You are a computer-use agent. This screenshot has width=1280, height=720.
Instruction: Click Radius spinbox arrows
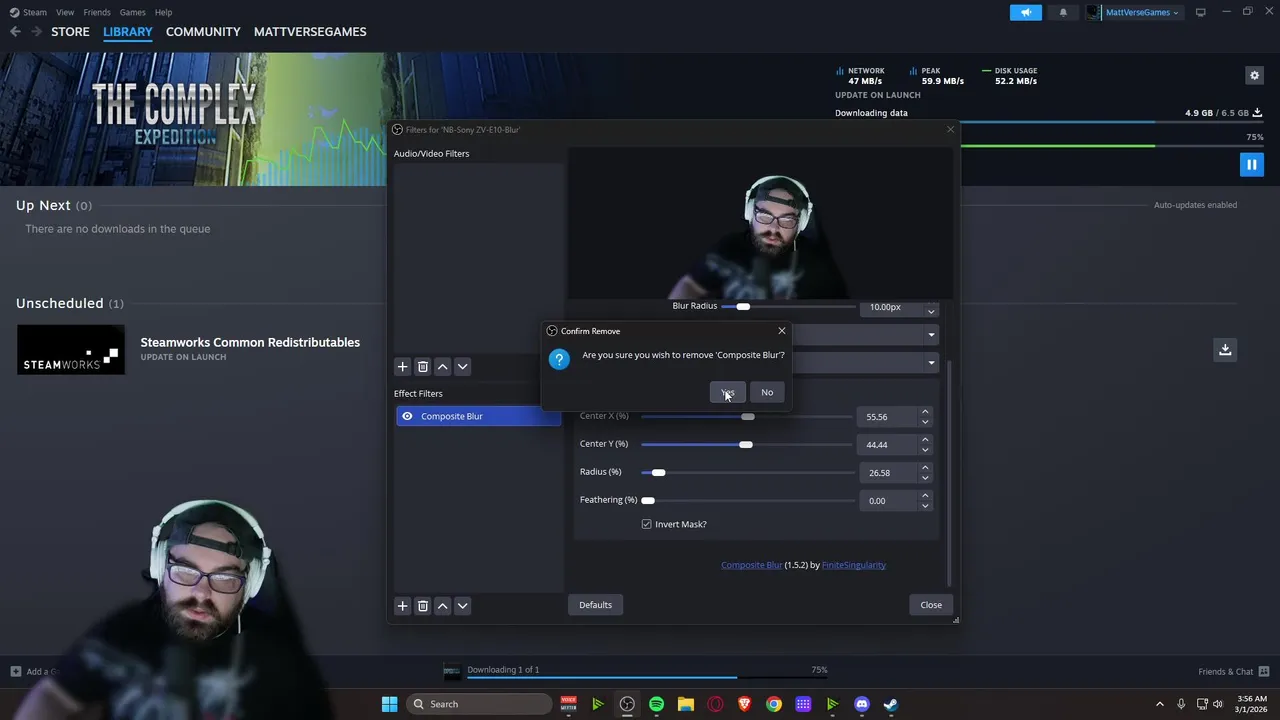[x=925, y=472]
